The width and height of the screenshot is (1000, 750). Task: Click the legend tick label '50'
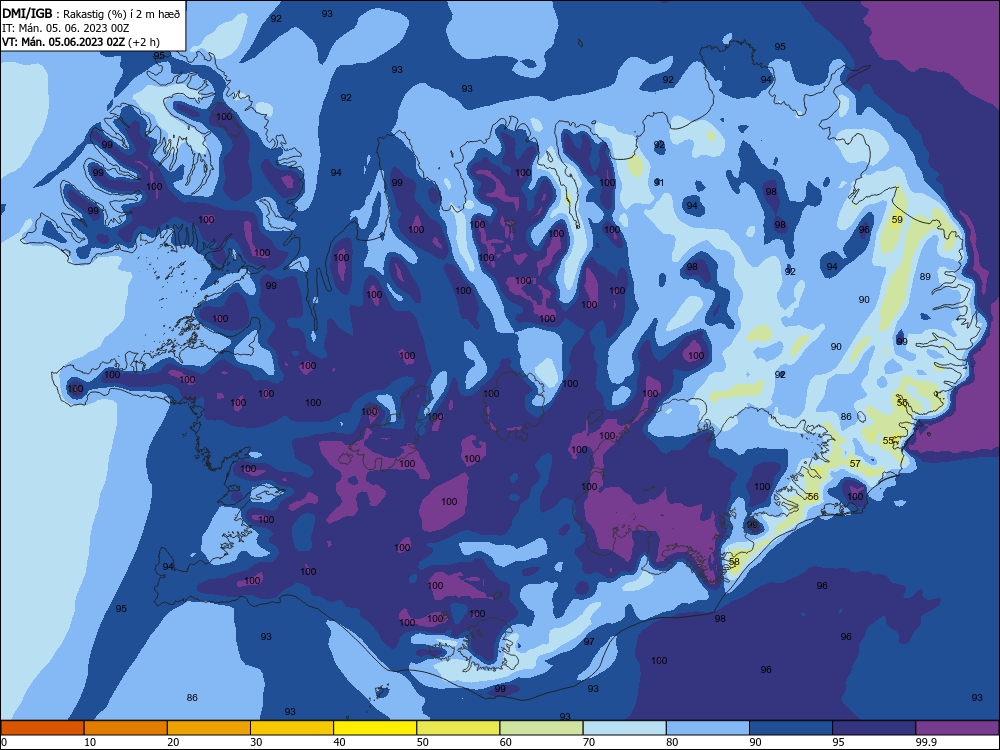(x=423, y=742)
